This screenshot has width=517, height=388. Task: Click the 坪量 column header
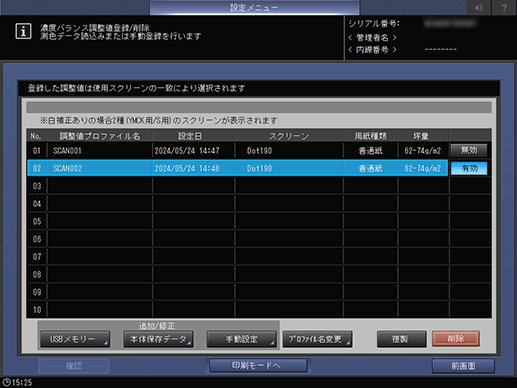coord(421,136)
